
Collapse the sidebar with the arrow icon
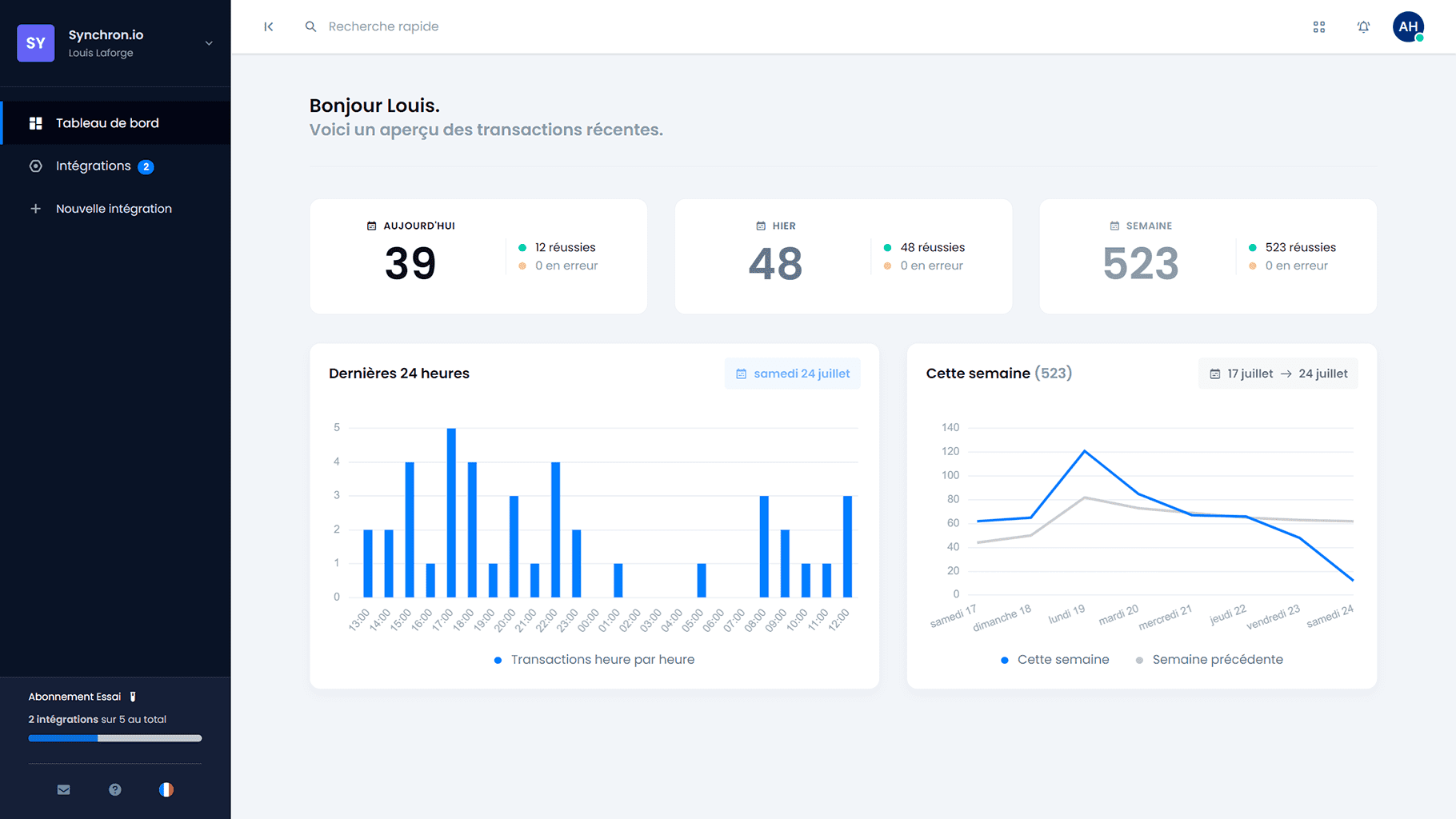click(x=269, y=27)
